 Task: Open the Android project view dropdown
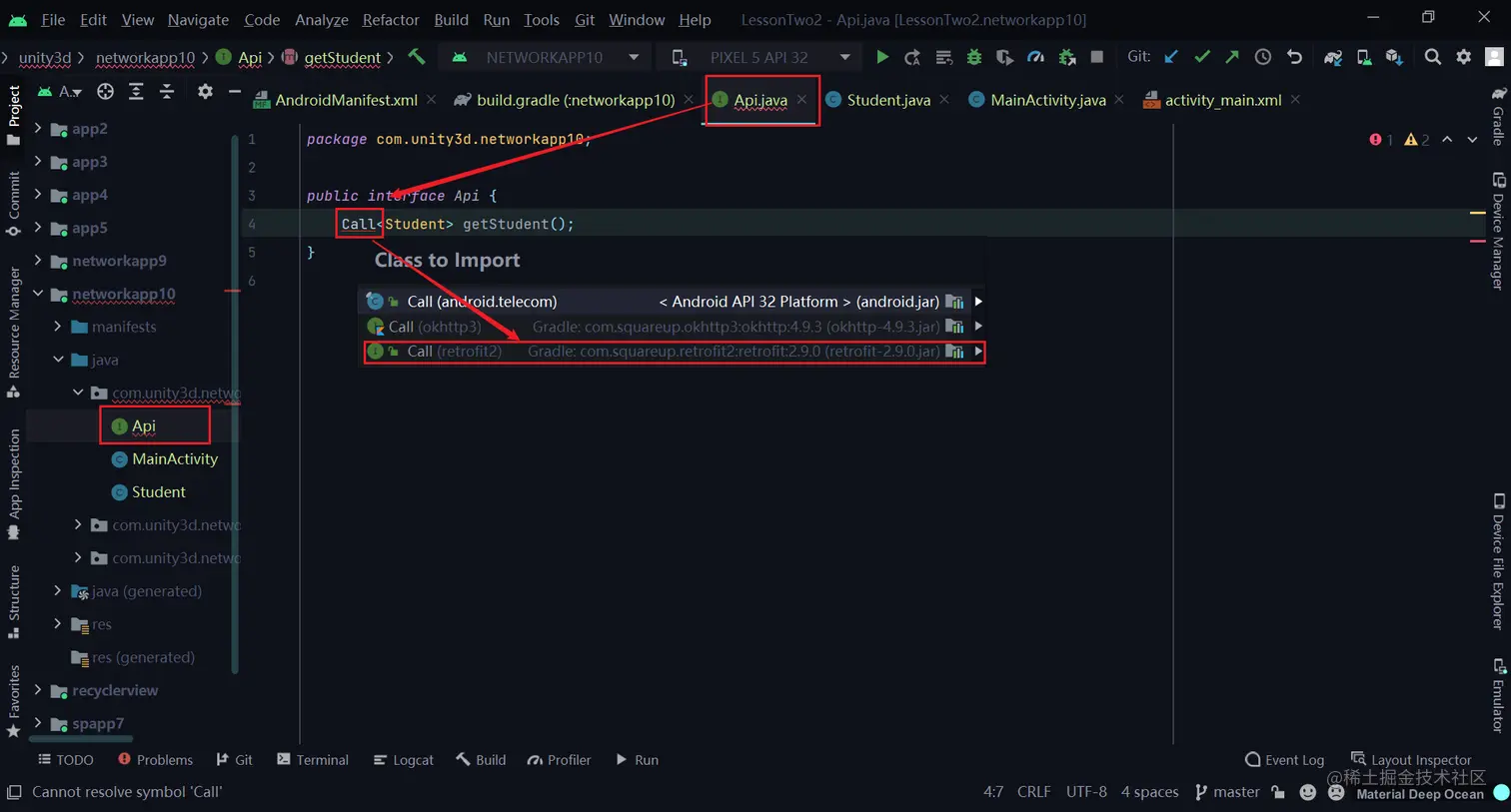(x=60, y=92)
